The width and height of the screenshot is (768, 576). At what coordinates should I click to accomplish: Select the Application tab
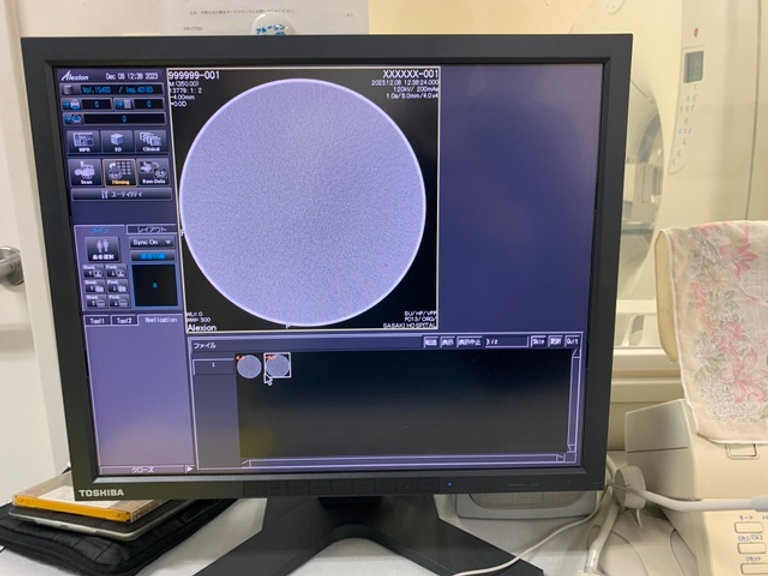[159, 321]
